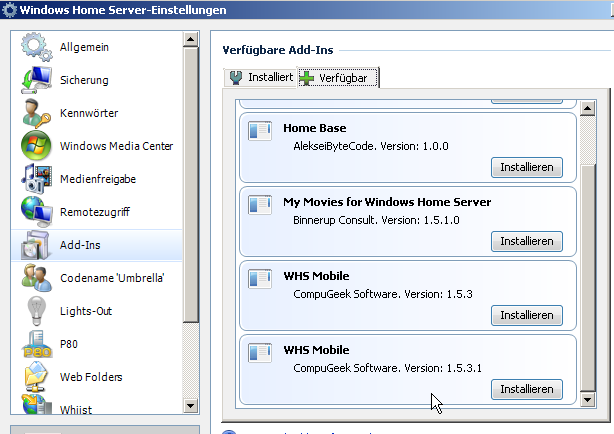
Task: Click the Whiist sidebar icon
Action: click(36, 404)
